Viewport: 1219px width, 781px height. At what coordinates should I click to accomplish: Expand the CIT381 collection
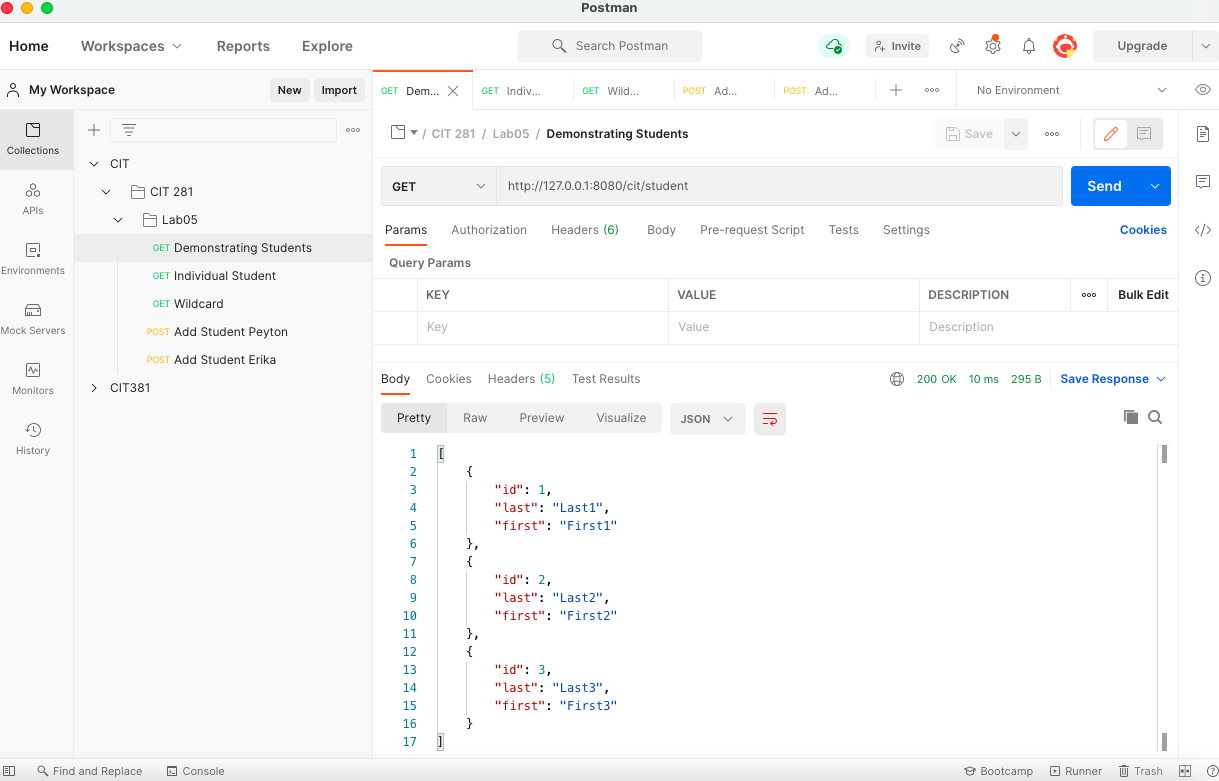[94, 387]
